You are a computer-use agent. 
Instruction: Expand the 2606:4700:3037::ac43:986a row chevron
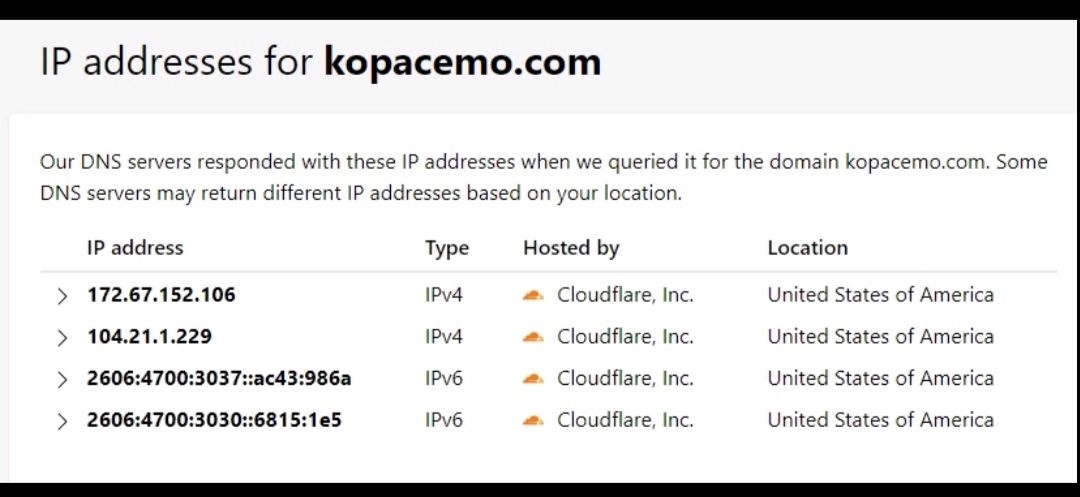click(x=62, y=380)
